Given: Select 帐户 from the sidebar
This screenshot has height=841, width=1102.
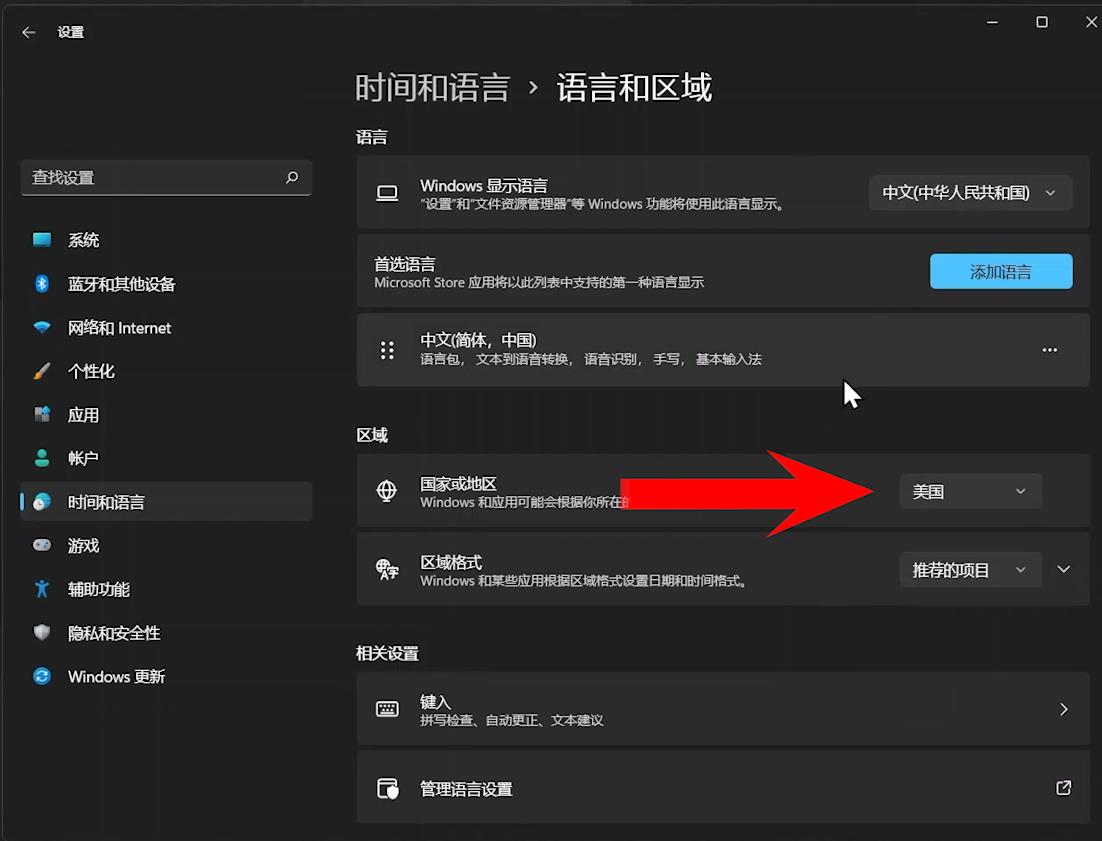Looking at the screenshot, I should point(83,458).
